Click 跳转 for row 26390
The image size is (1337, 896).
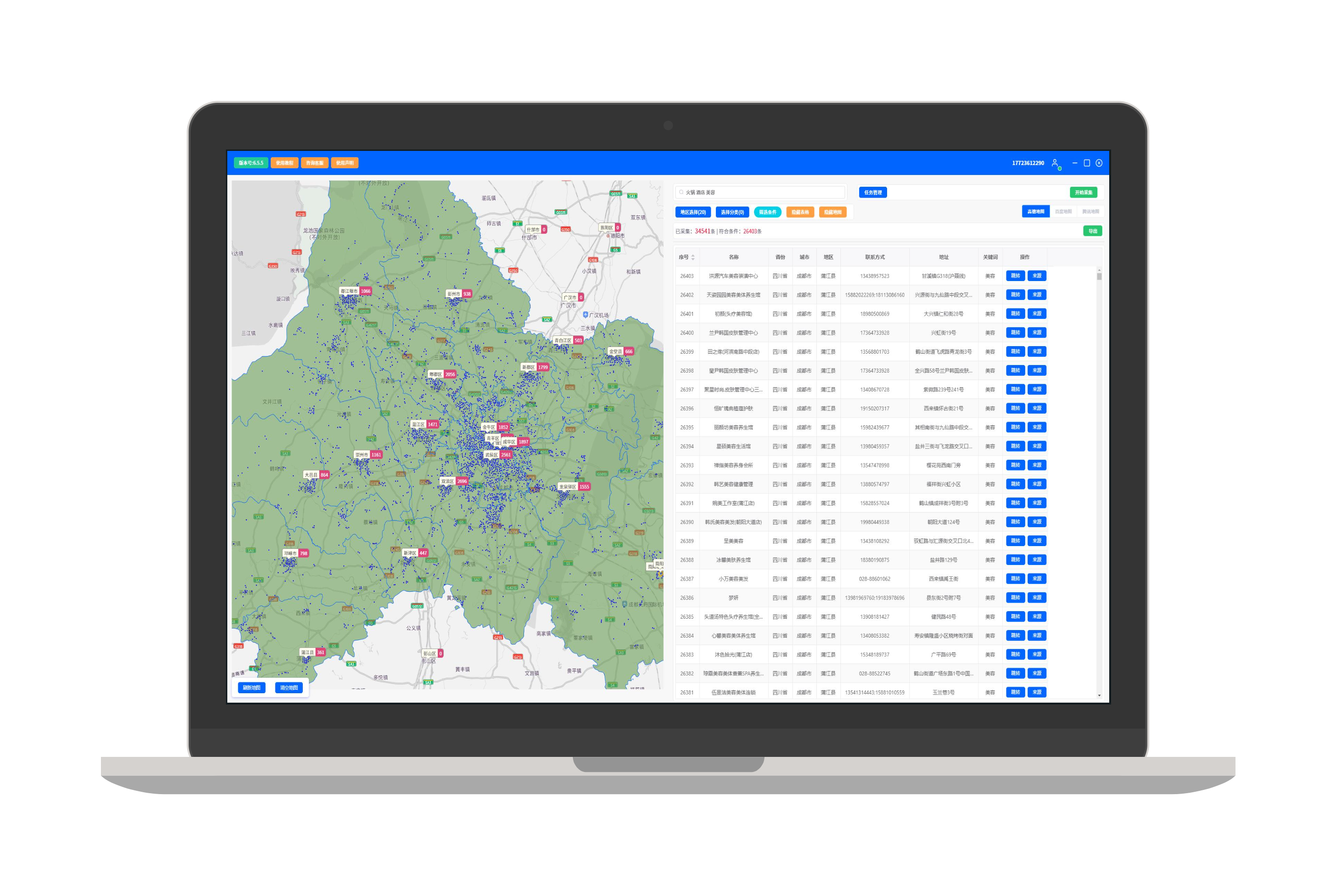point(1015,522)
